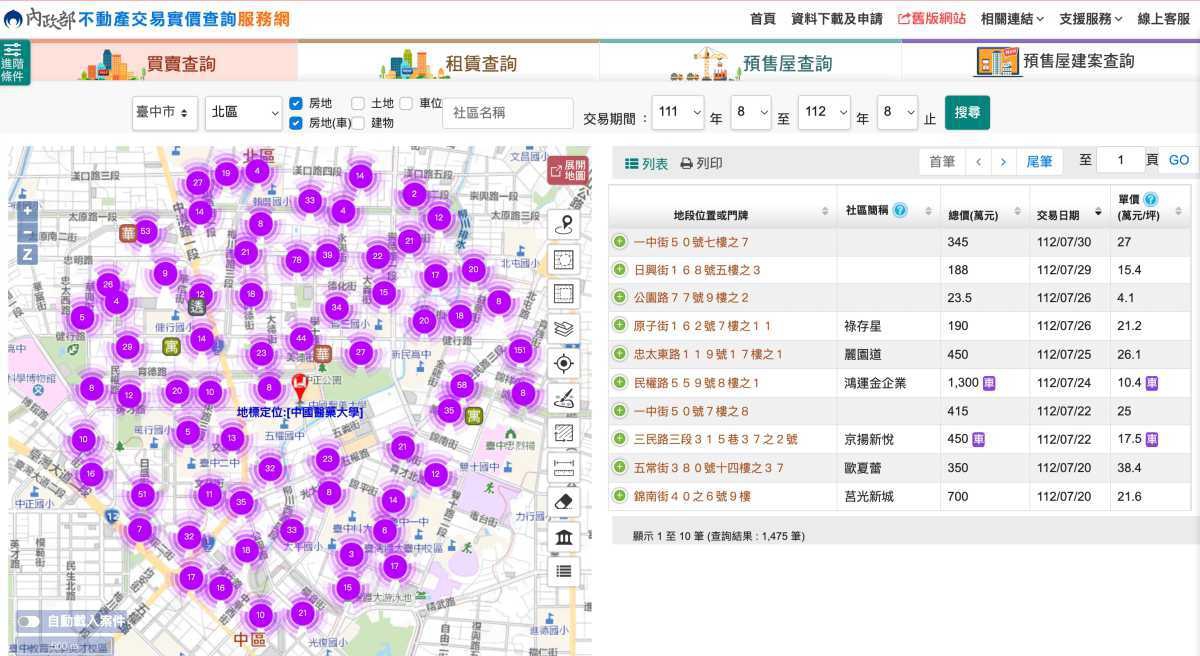1200x656 pixels.
Task: Click the 搜尋 search button
Action: (967, 112)
